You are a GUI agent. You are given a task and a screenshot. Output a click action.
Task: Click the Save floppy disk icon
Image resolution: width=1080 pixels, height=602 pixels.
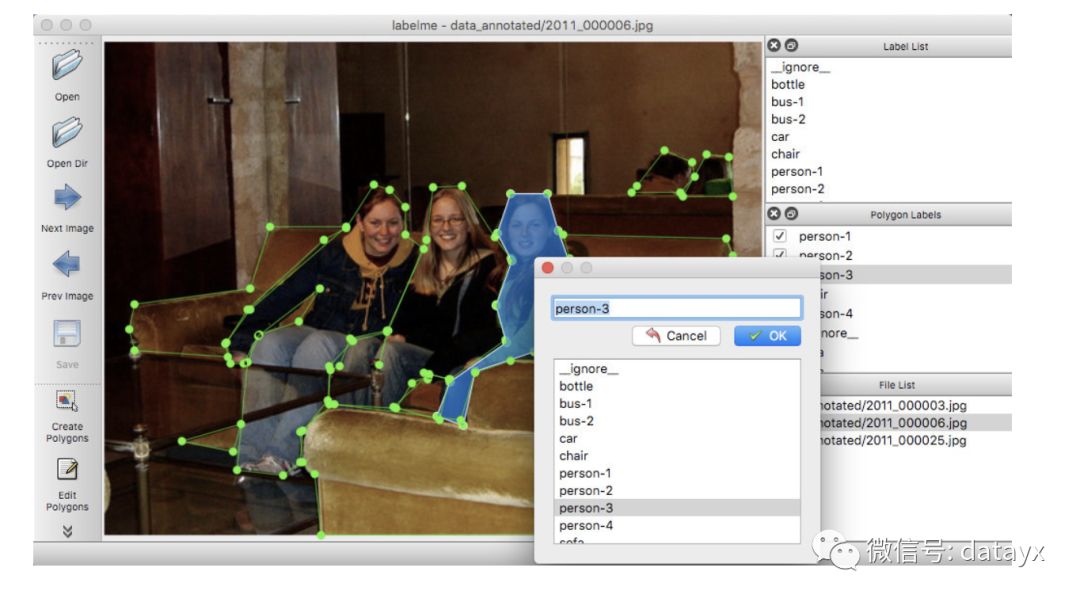(x=67, y=334)
